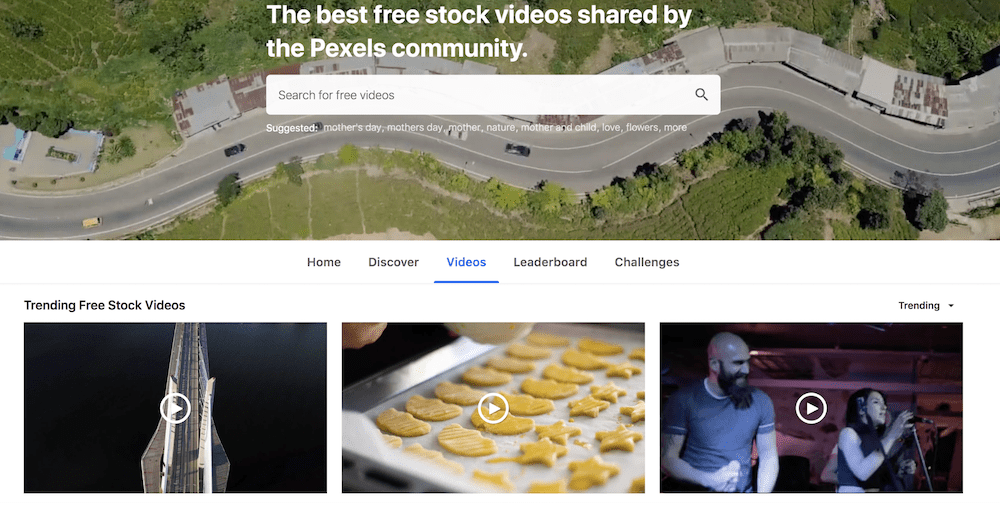Select the "love" suggested search

[x=612, y=128]
